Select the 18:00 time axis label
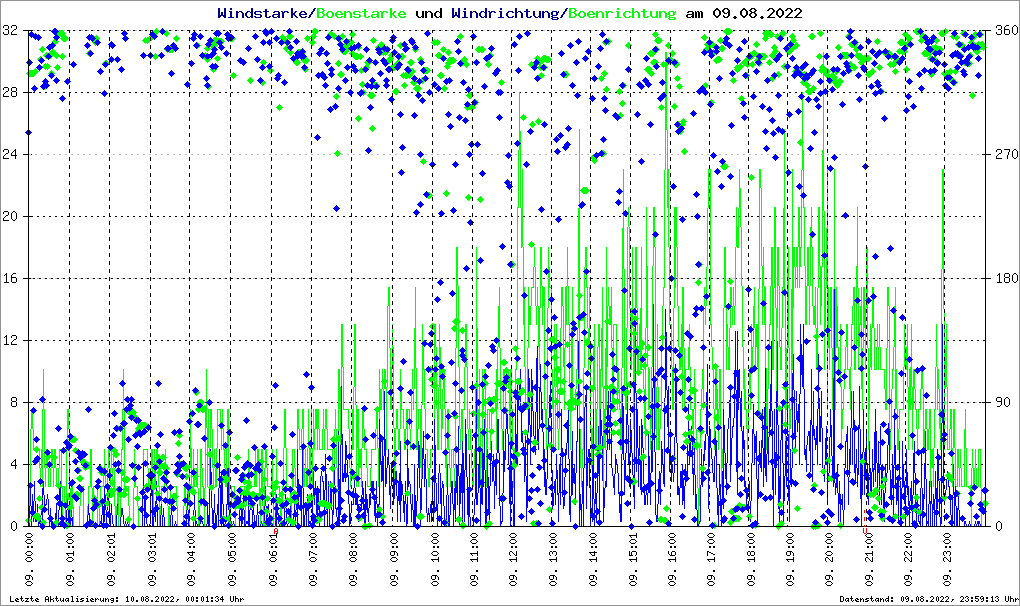The height and width of the screenshot is (606, 1020). [x=751, y=558]
